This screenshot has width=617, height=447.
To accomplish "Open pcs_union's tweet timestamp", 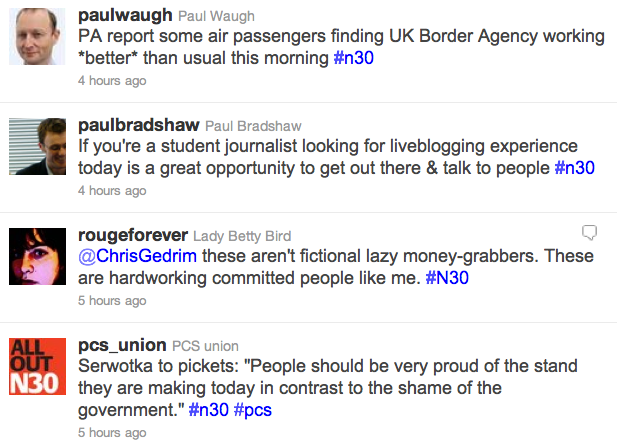I will click(x=112, y=433).
